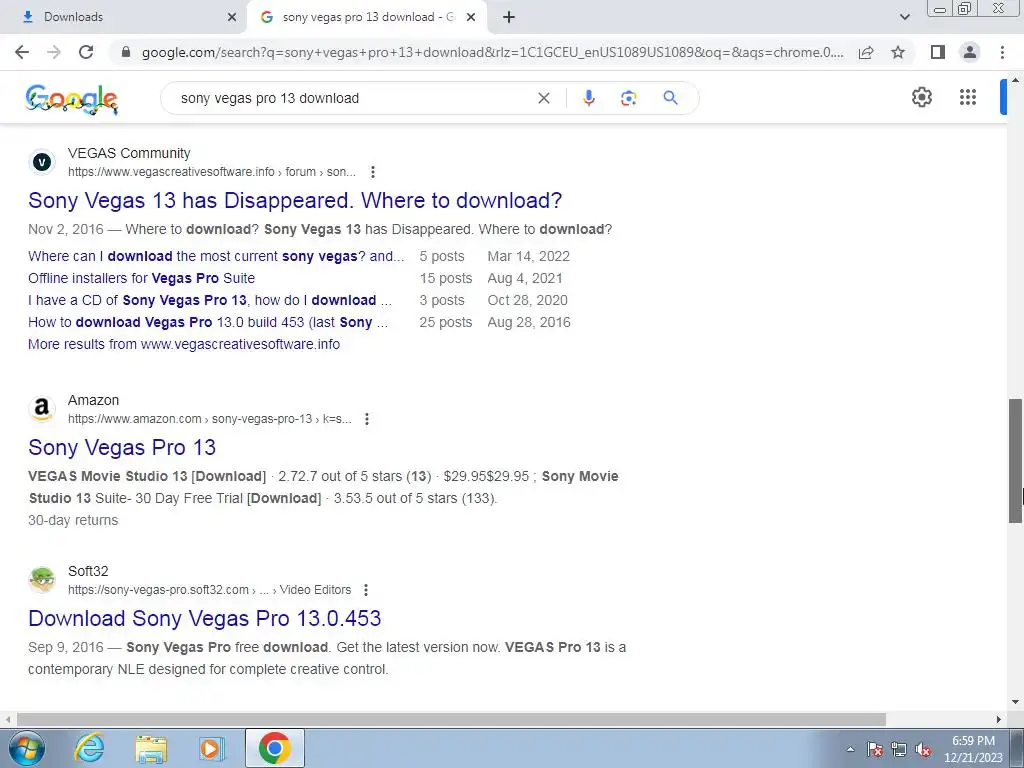Image resolution: width=1024 pixels, height=768 pixels.
Task: Click the '30-day returns' text
Action: coord(73,520)
